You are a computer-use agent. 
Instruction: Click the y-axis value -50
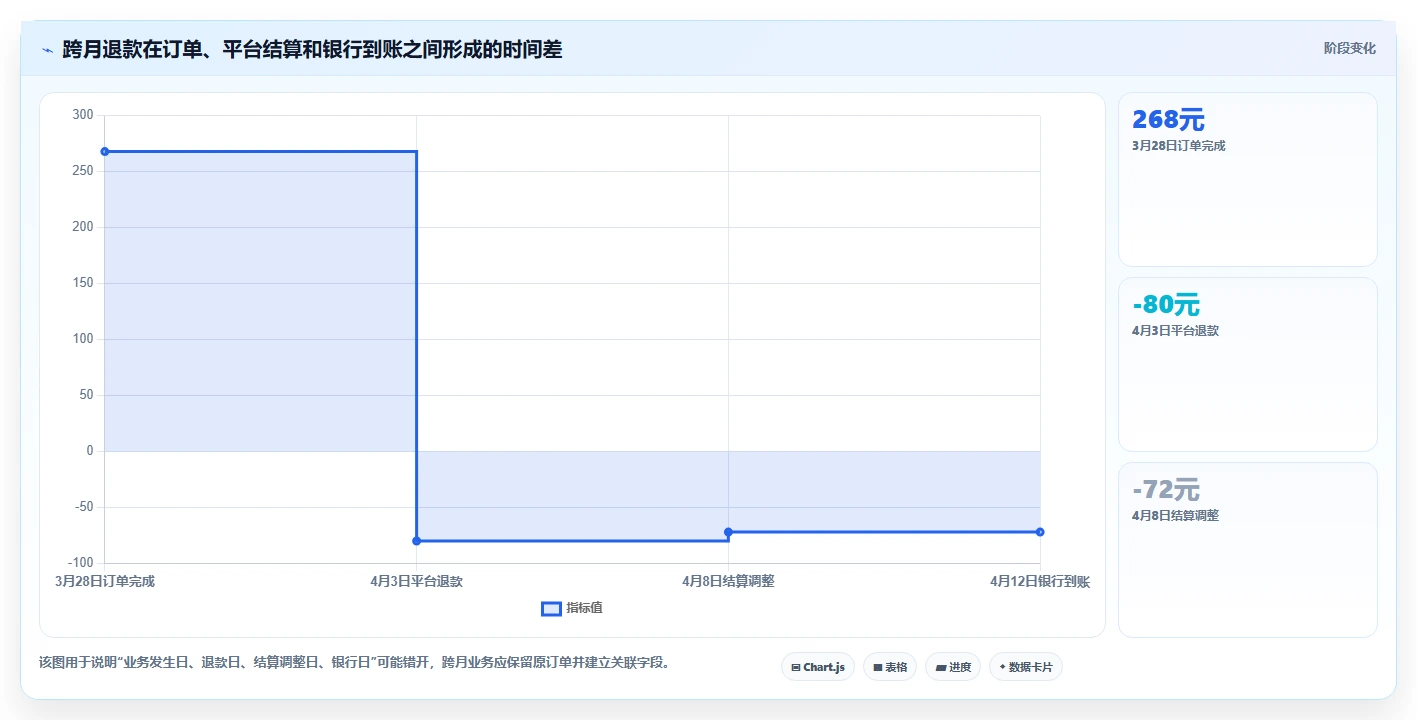[82, 507]
